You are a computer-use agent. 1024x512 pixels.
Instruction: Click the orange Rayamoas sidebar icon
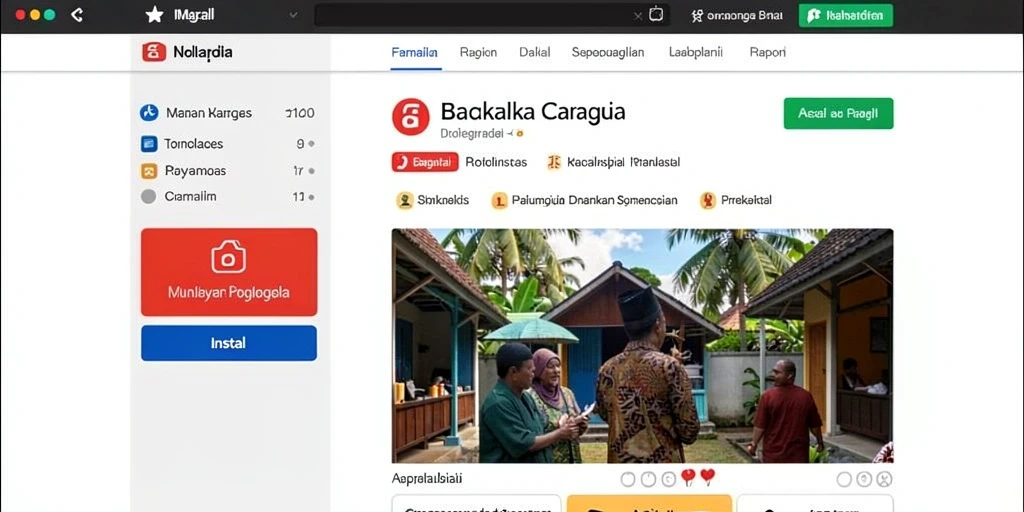pyautogui.click(x=149, y=171)
